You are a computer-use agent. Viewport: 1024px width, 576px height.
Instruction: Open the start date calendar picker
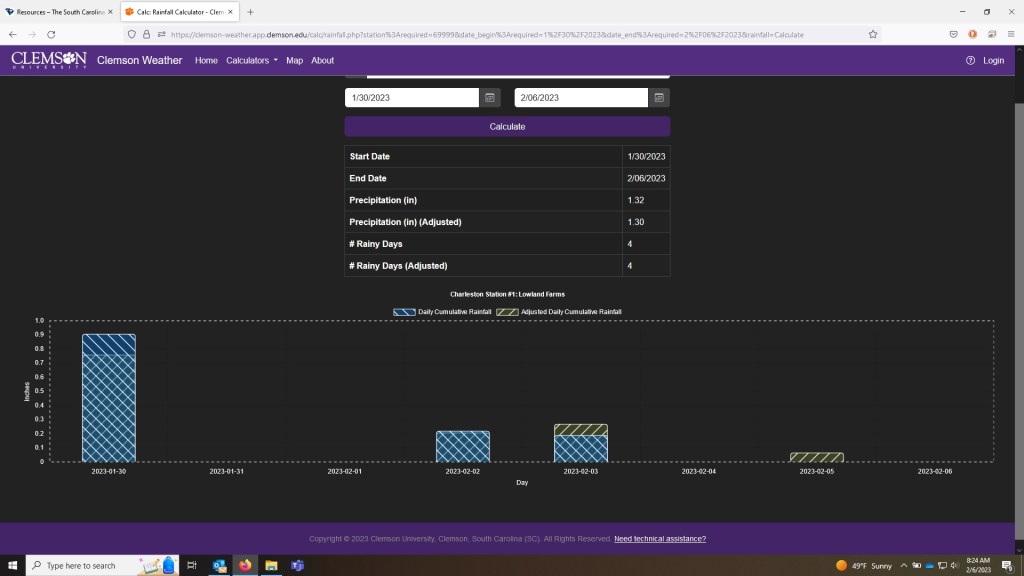(490, 98)
